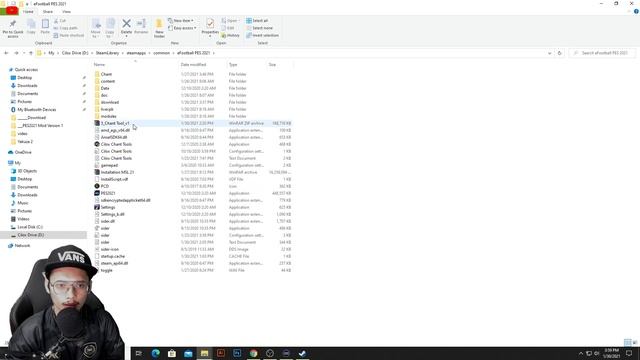
Task: Select the download folder
Action: pos(110,102)
